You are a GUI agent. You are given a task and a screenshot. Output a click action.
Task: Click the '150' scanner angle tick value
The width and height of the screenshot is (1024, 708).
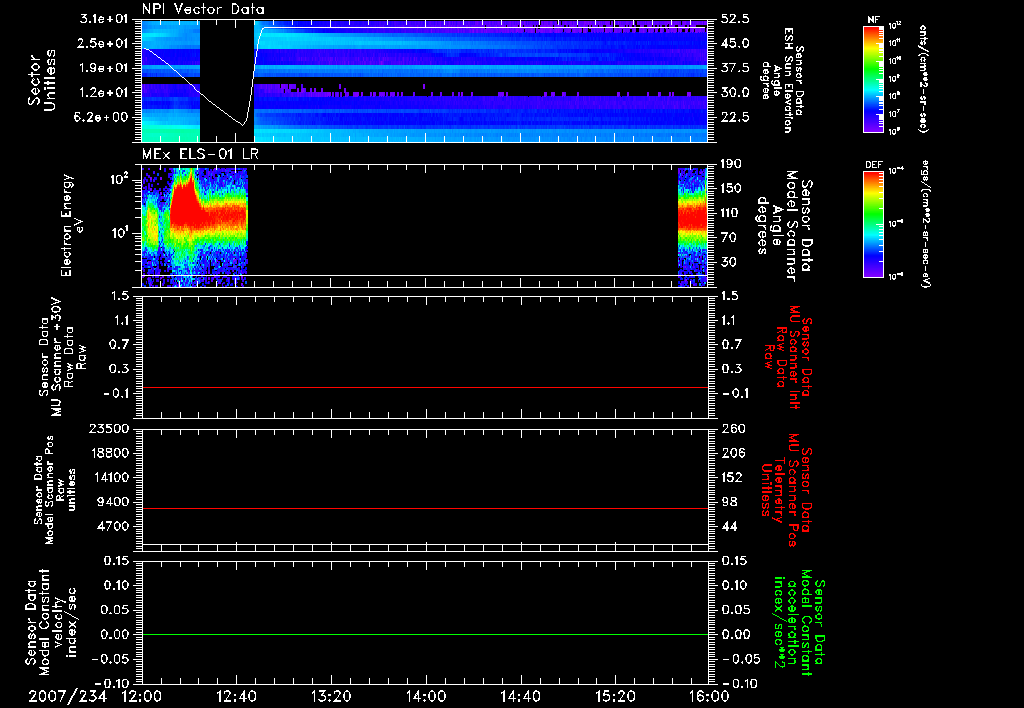pos(731,189)
